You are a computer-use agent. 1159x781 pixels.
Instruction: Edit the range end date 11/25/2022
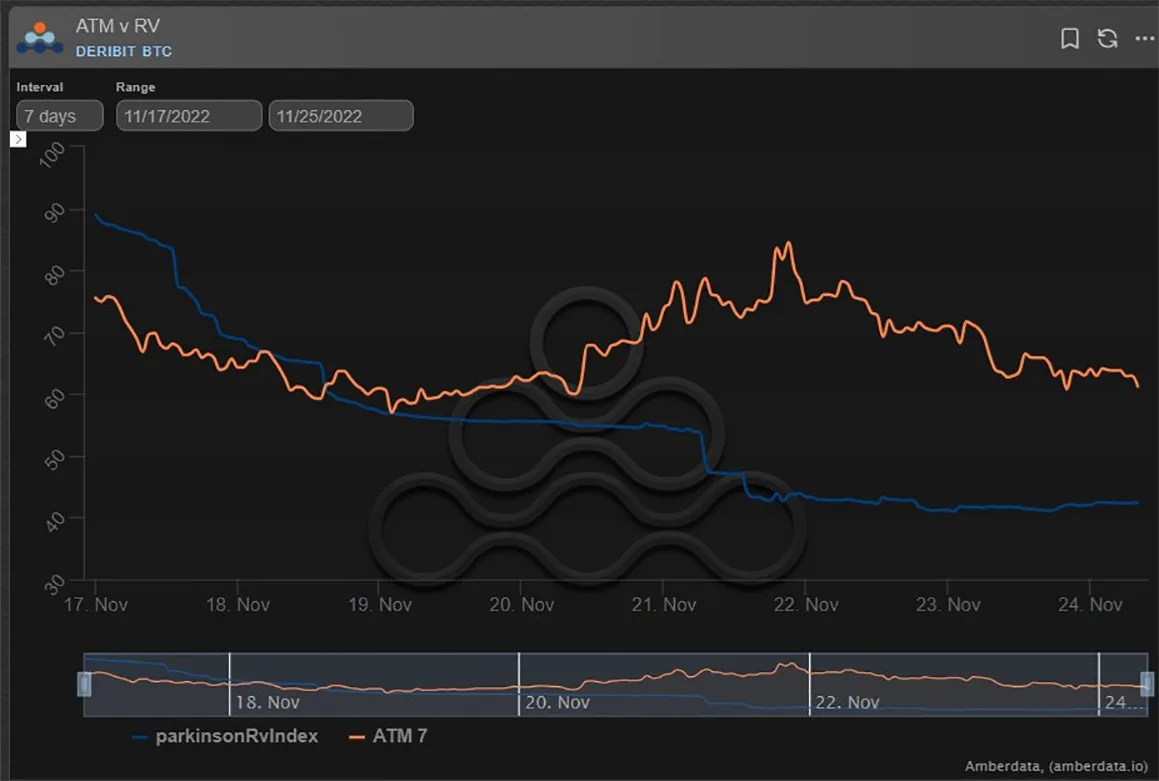(341, 116)
